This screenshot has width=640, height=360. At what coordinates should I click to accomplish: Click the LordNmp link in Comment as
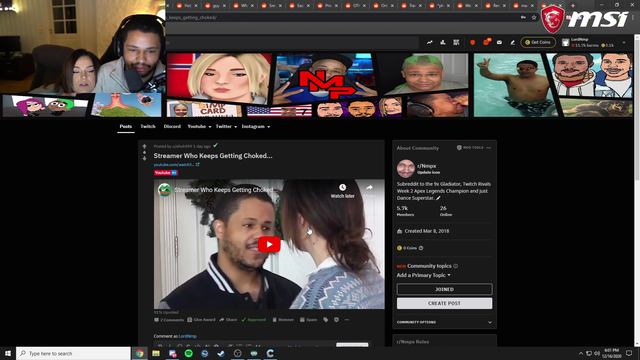[187, 336]
